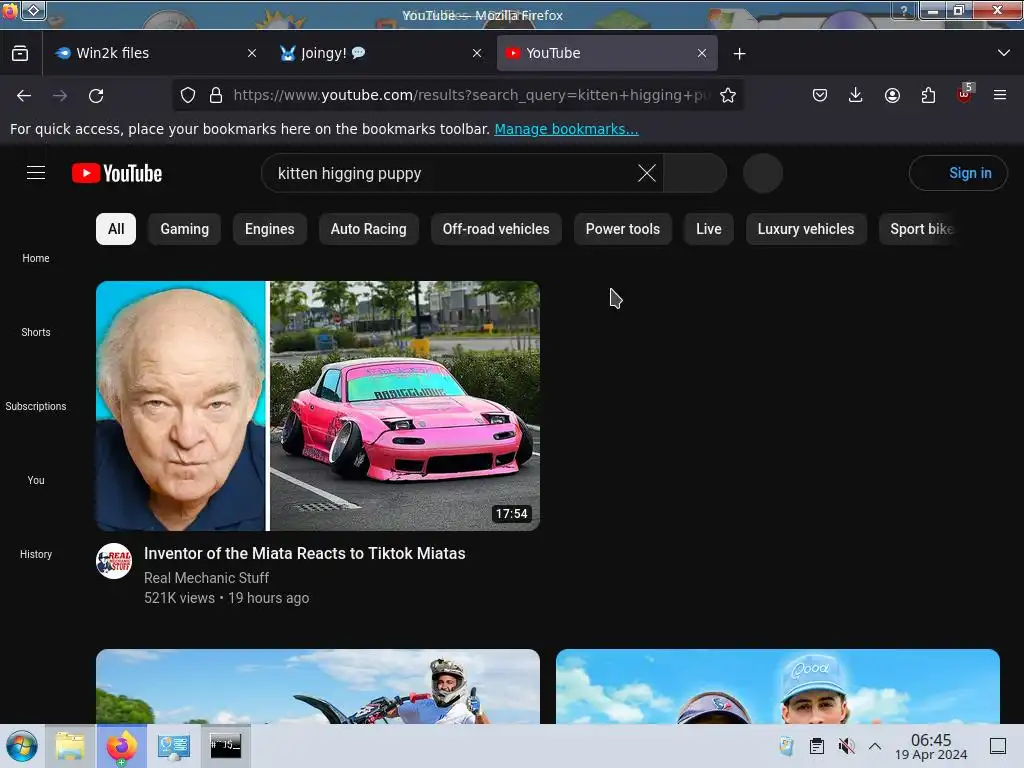This screenshot has width=1024, height=768.
Task: Open Firefox account icon
Action: pos(892,95)
